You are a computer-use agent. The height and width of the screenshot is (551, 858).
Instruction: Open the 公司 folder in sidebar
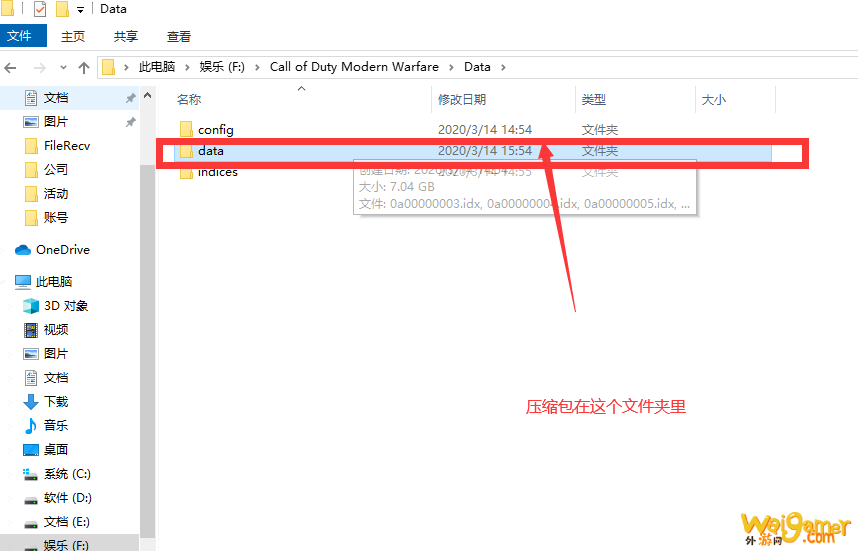point(56,170)
